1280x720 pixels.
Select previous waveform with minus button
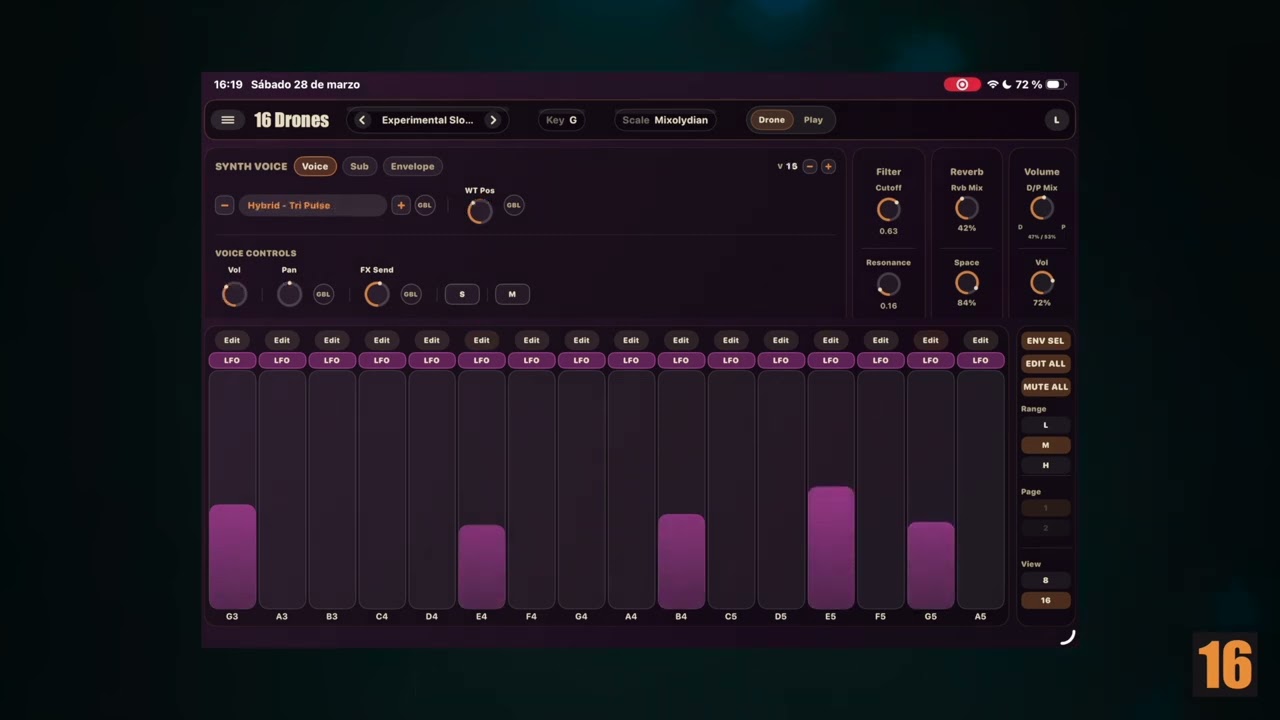[x=224, y=205]
